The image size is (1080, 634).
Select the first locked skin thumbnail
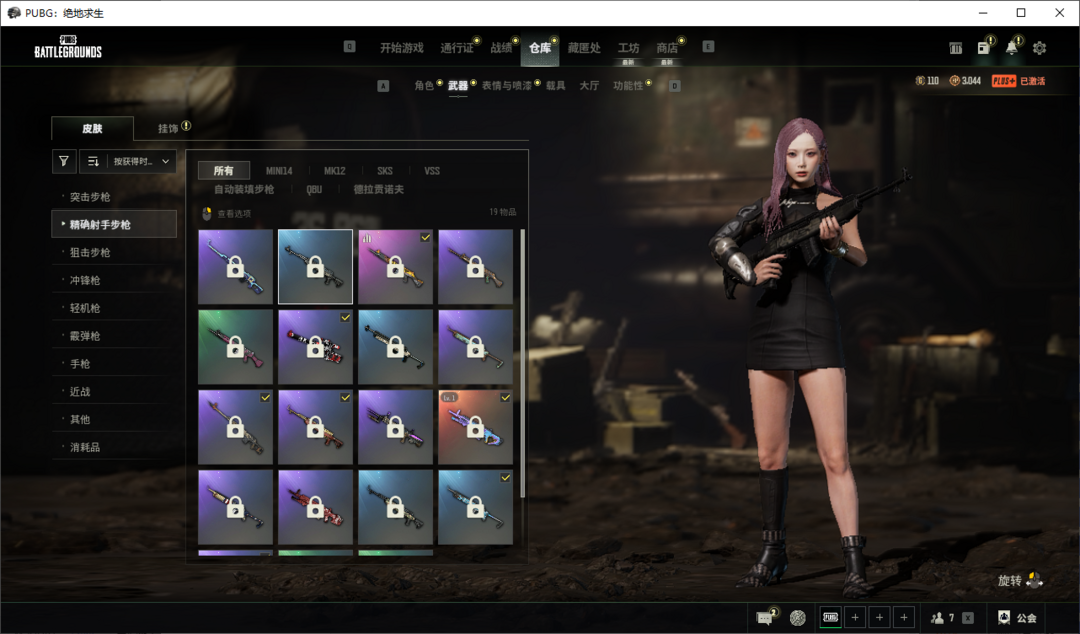235,267
